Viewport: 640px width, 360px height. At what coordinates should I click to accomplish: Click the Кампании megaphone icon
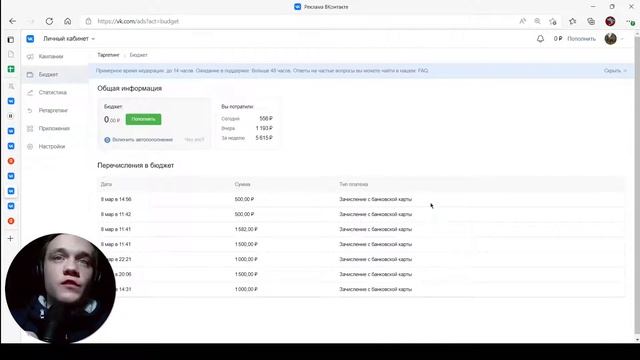tap(30, 56)
